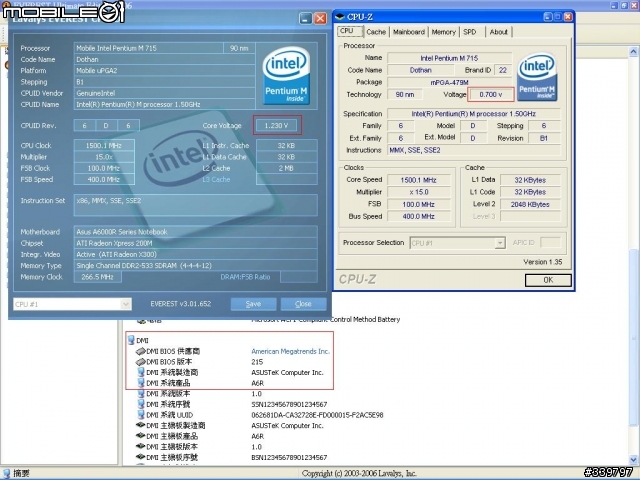Click the Voltage 0.700 v field in CPU-Z

[491, 95]
